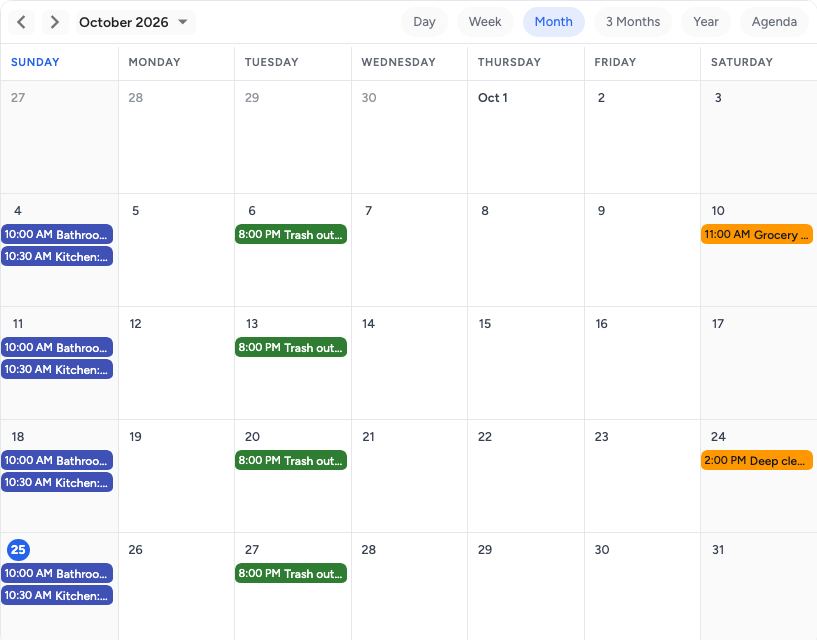The height and width of the screenshot is (640, 817).
Task: Open 8:00 PM Trash out event on October 20
Action: coord(291,461)
